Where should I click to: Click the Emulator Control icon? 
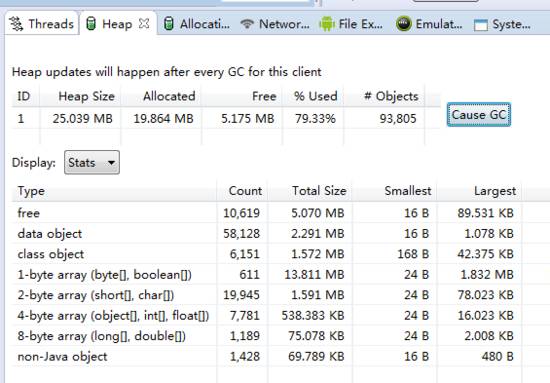pos(404,23)
